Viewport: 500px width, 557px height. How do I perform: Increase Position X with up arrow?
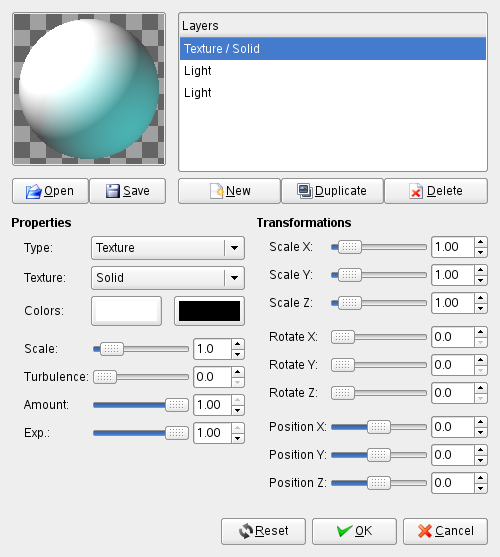[480, 422]
